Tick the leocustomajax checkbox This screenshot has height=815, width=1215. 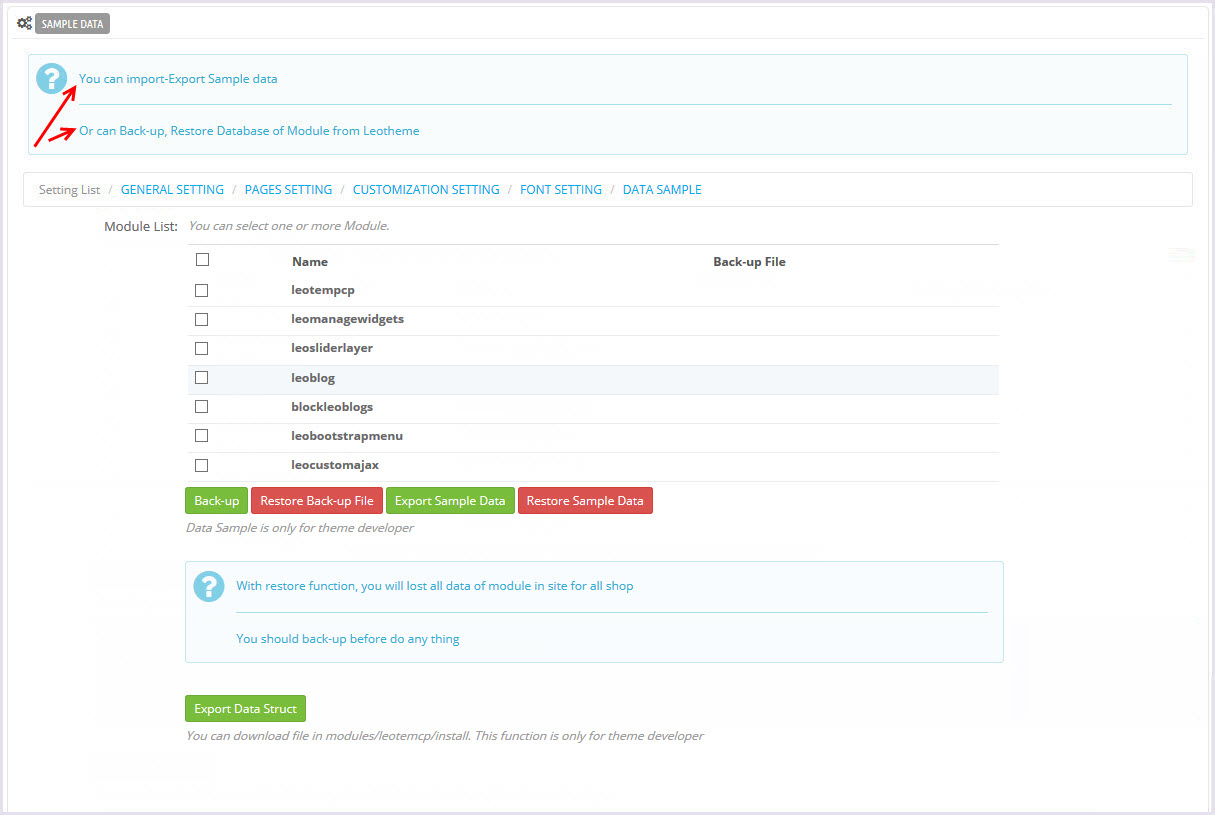[x=202, y=465]
